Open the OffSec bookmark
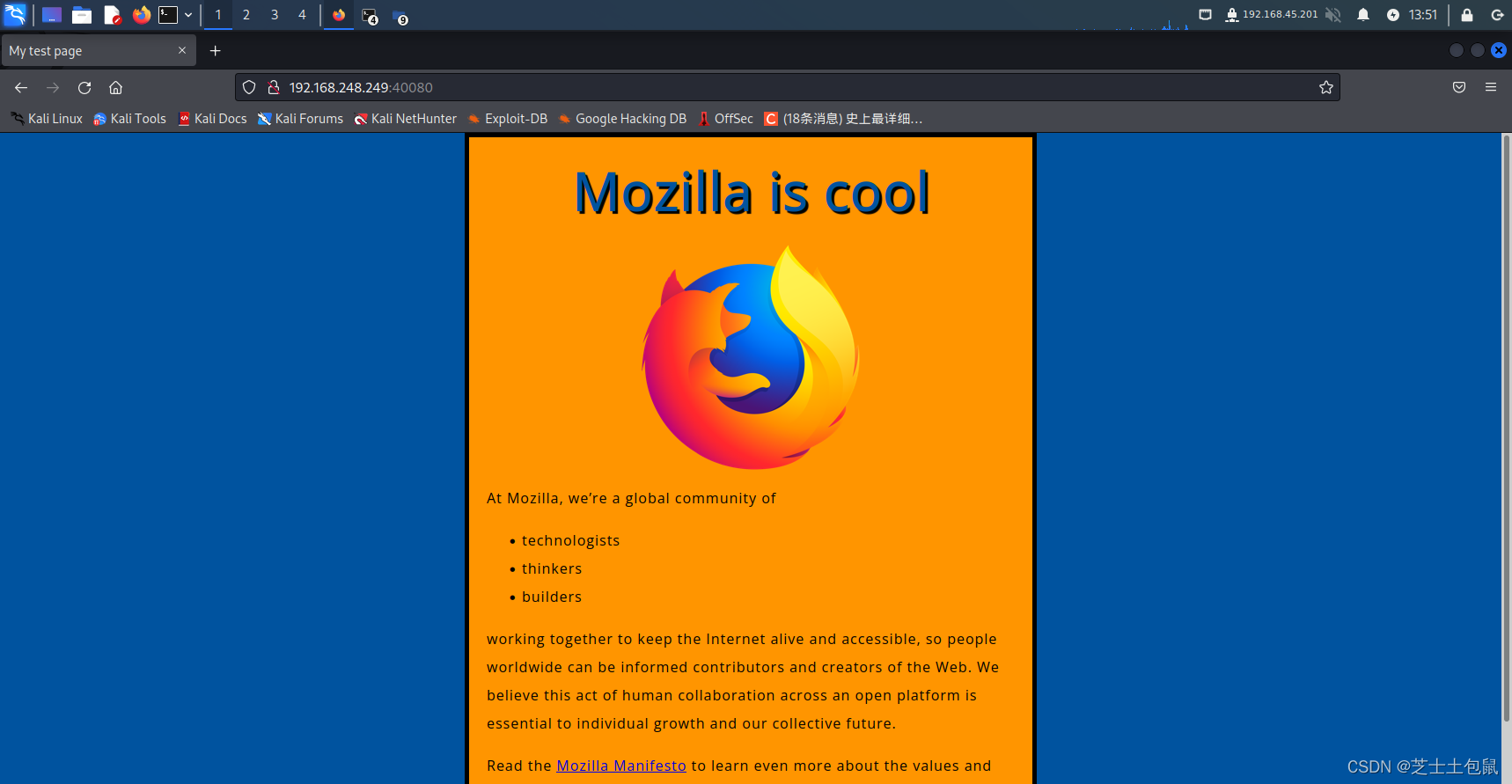This screenshot has width=1512, height=784. 725,119
